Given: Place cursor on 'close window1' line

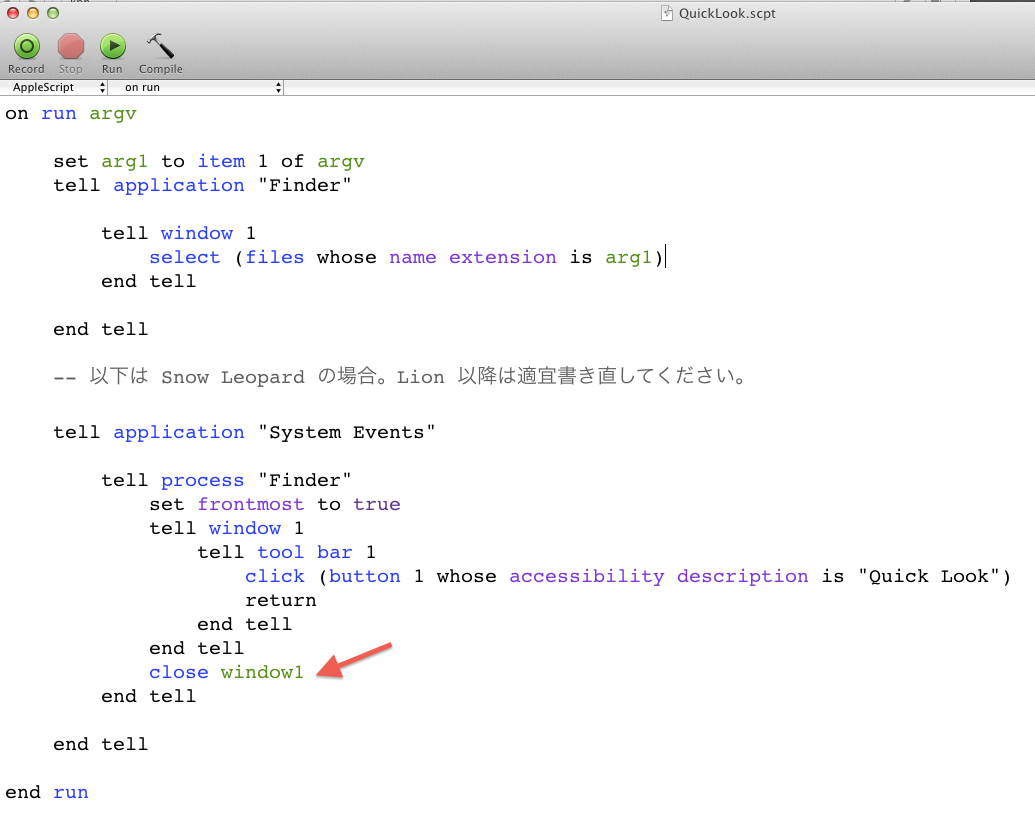Looking at the screenshot, I should click(x=226, y=673).
